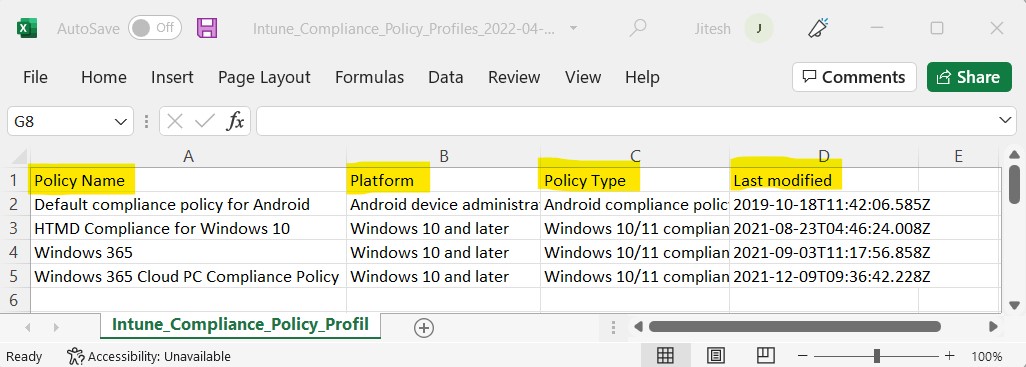Open the Page Layout tab
1026x367 pixels.
pyautogui.click(x=264, y=77)
